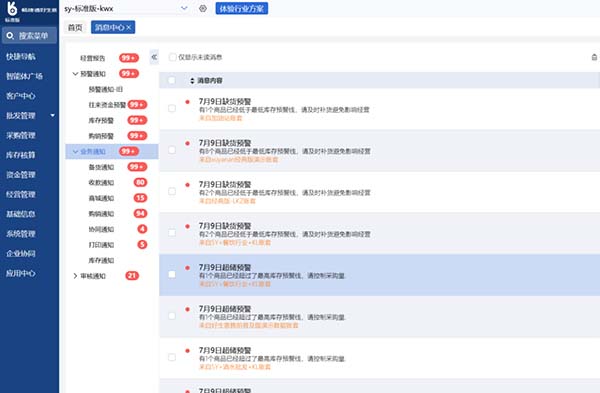Select 经营报告 in the message tree
This screenshot has width=600, height=393.
93,59
